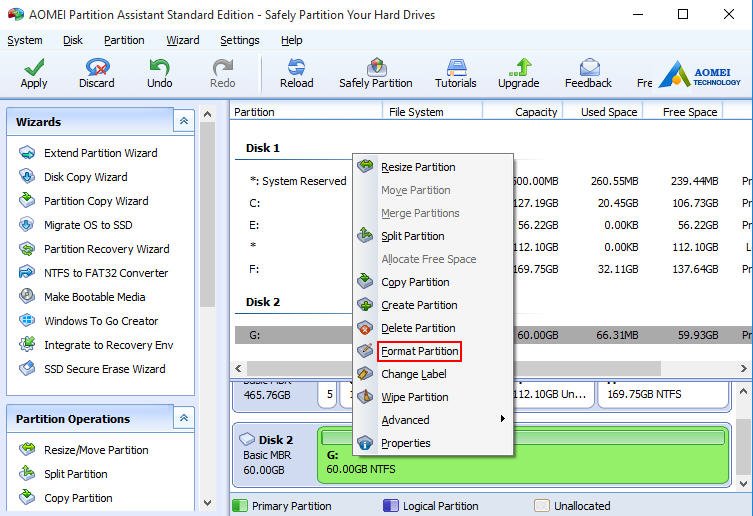Image resolution: width=753 pixels, height=516 pixels.
Task: Sort by the Free Space column header
Action: [683, 112]
